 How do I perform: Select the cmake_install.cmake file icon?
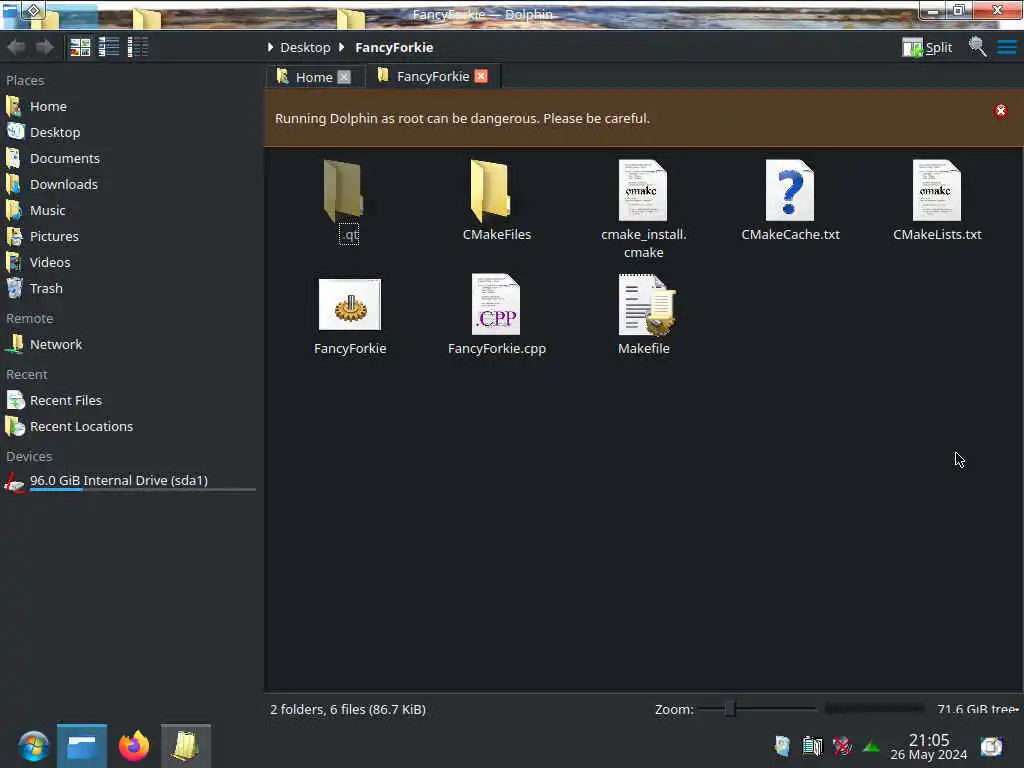pyautogui.click(x=643, y=190)
